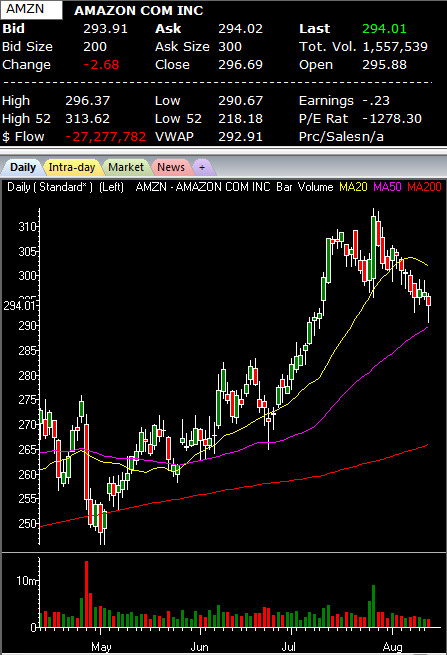Click the Aug label on time axis

[x=393, y=647]
